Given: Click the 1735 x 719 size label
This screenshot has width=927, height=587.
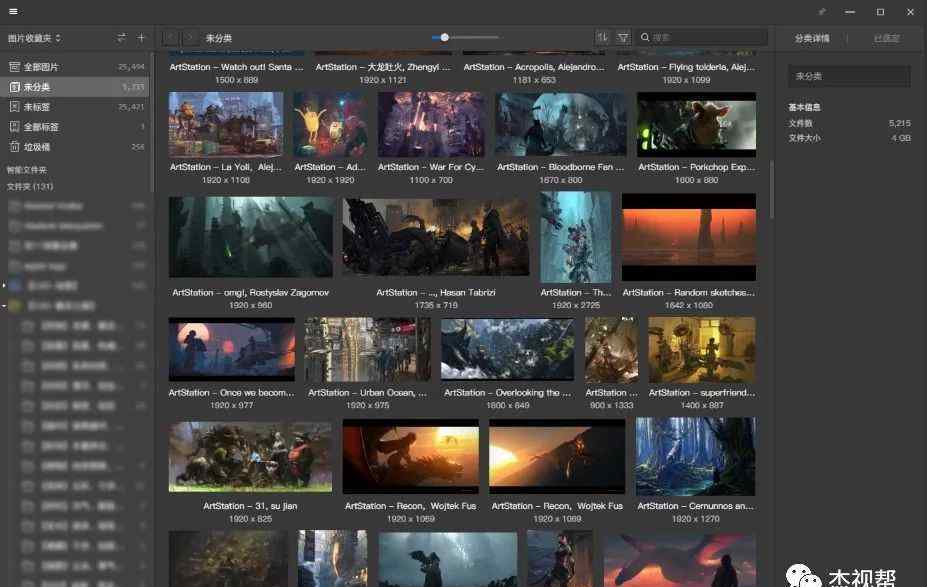Looking at the screenshot, I should 436,305.
